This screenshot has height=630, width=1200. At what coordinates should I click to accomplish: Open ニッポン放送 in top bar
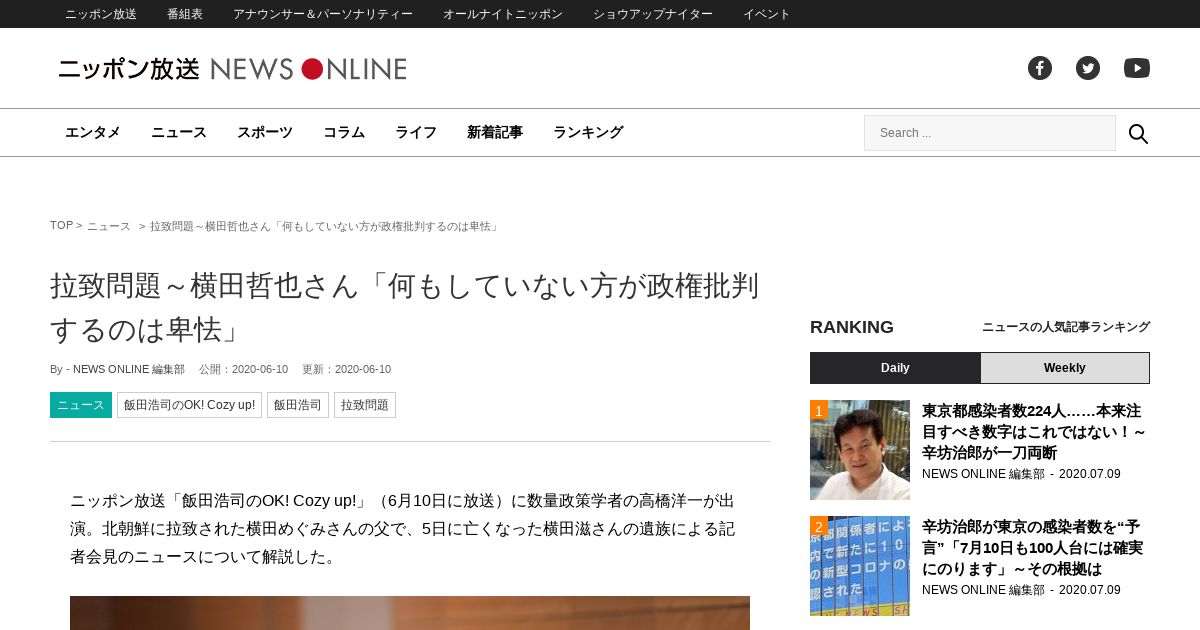pyautogui.click(x=101, y=14)
